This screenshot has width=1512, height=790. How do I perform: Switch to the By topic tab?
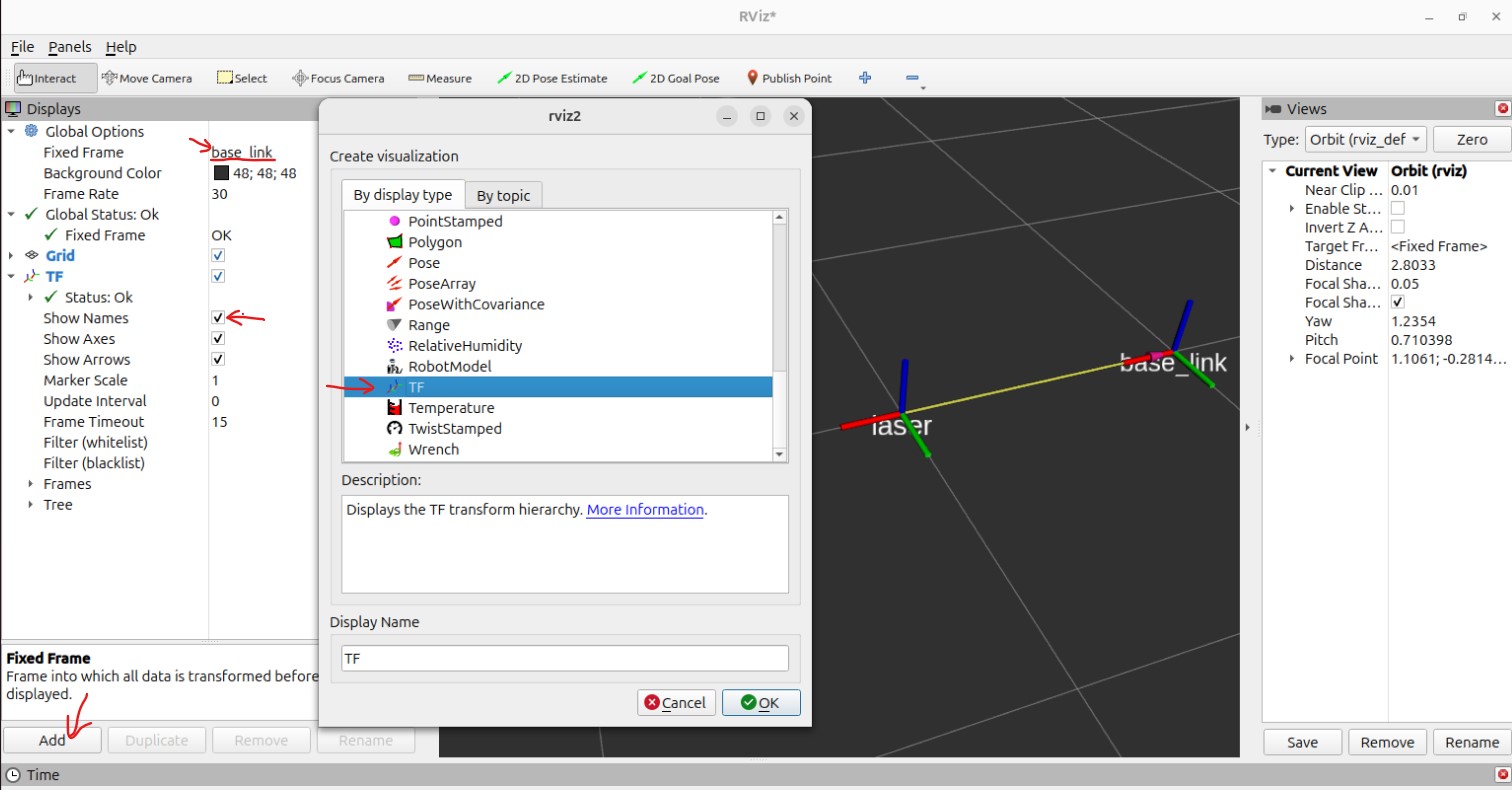[503, 196]
